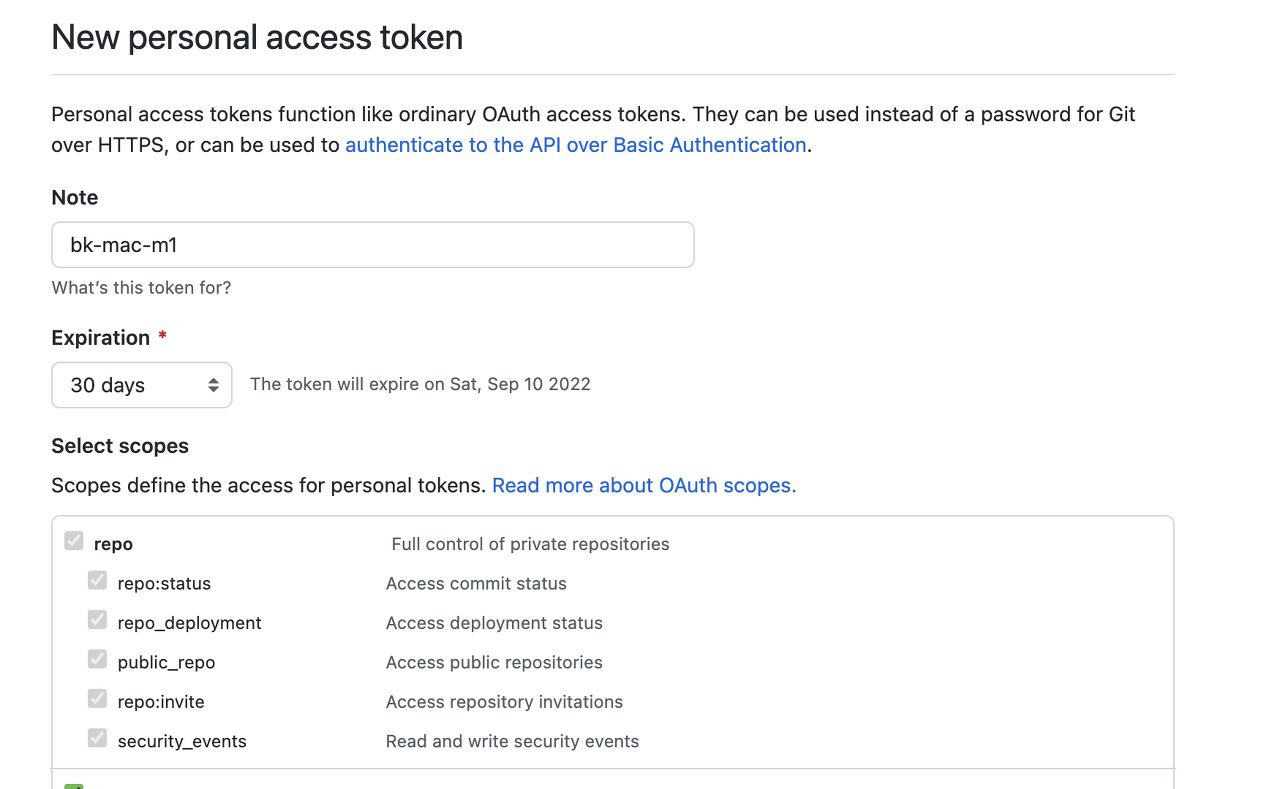
Task: Click the 'Expiration' field label
Action: click(x=100, y=338)
